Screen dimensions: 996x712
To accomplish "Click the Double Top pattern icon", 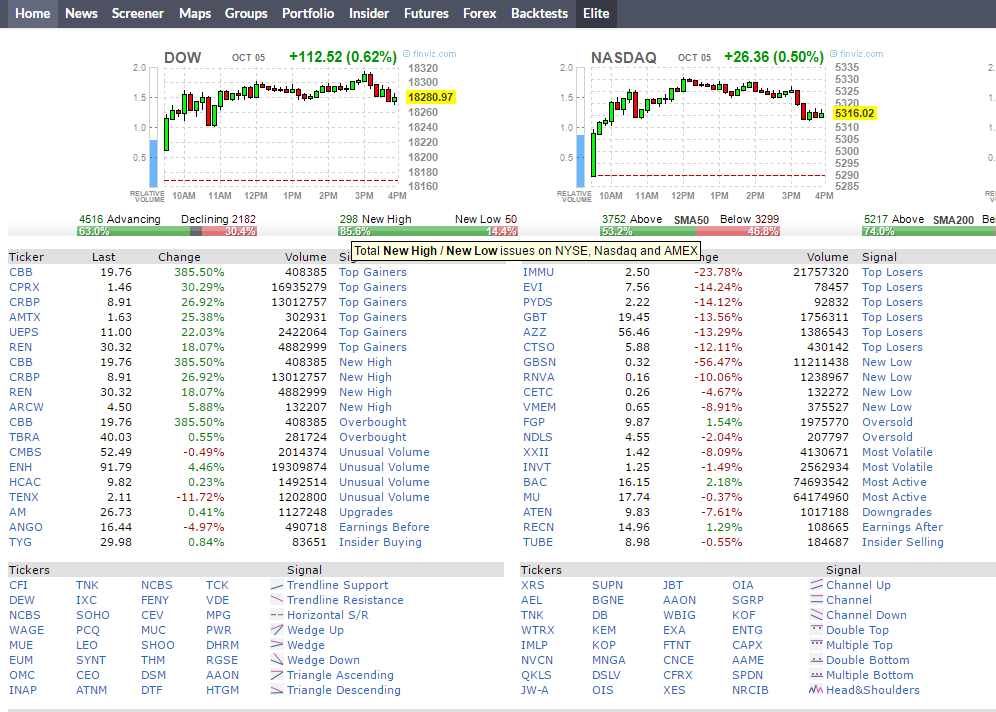I will pos(816,630).
